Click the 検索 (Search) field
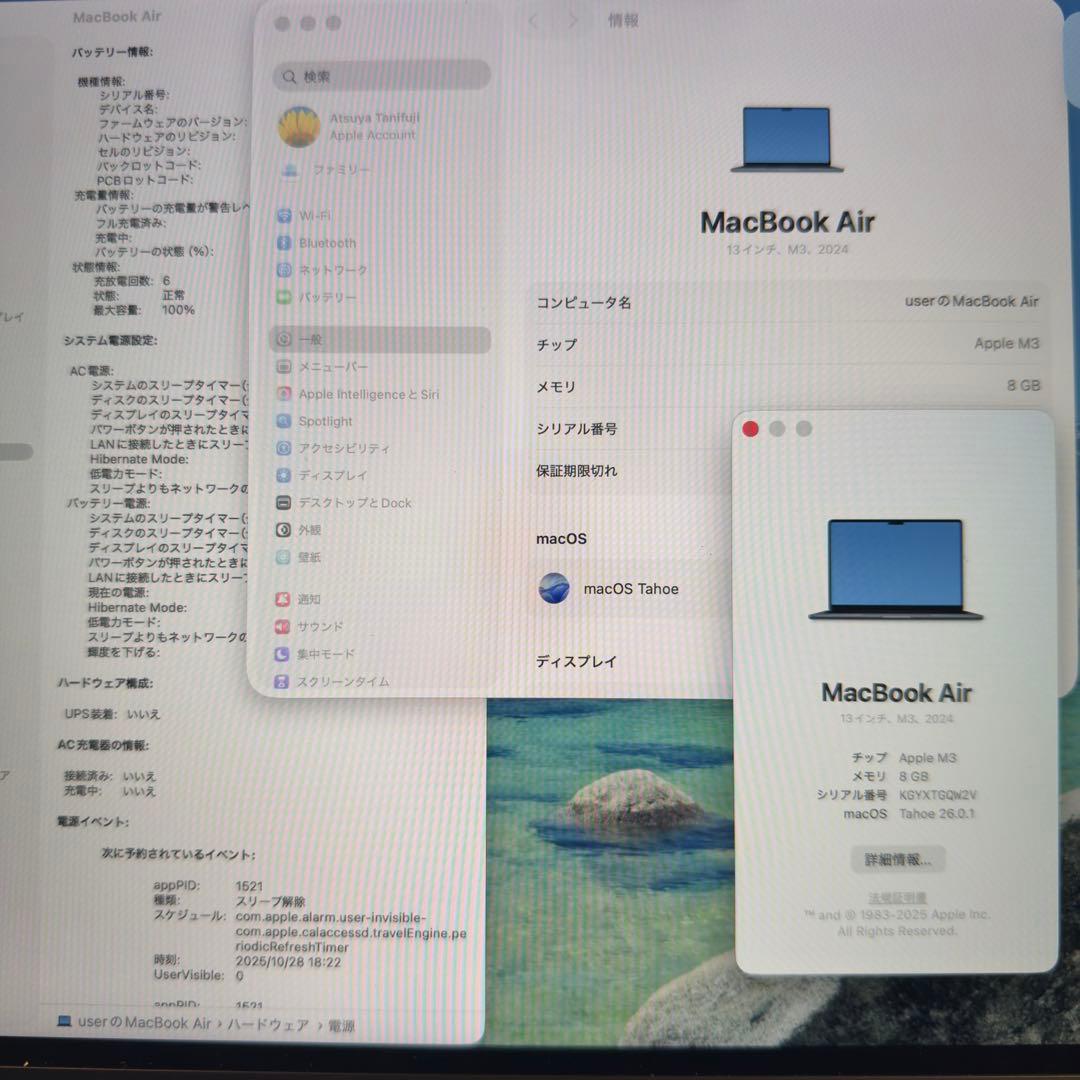Screen dimensions: 1080x1080 [381, 75]
